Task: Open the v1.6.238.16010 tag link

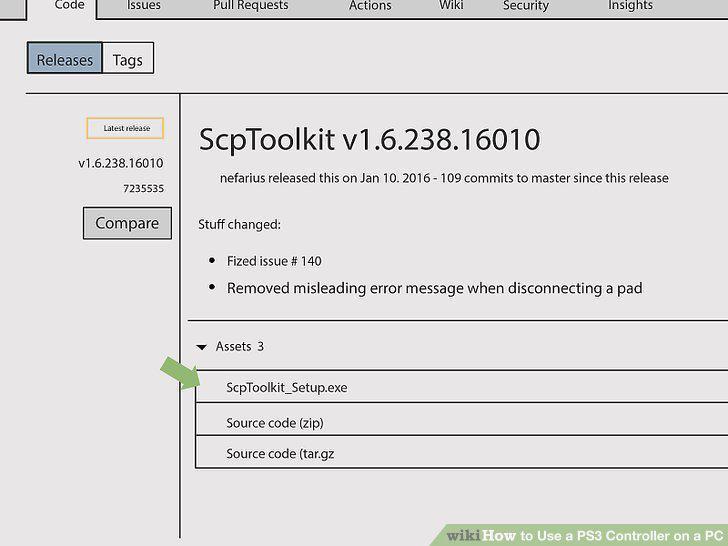Action: point(121,163)
